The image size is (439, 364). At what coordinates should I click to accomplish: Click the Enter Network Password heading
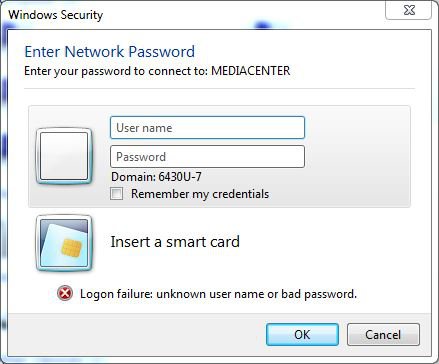pyautogui.click(x=110, y=52)
